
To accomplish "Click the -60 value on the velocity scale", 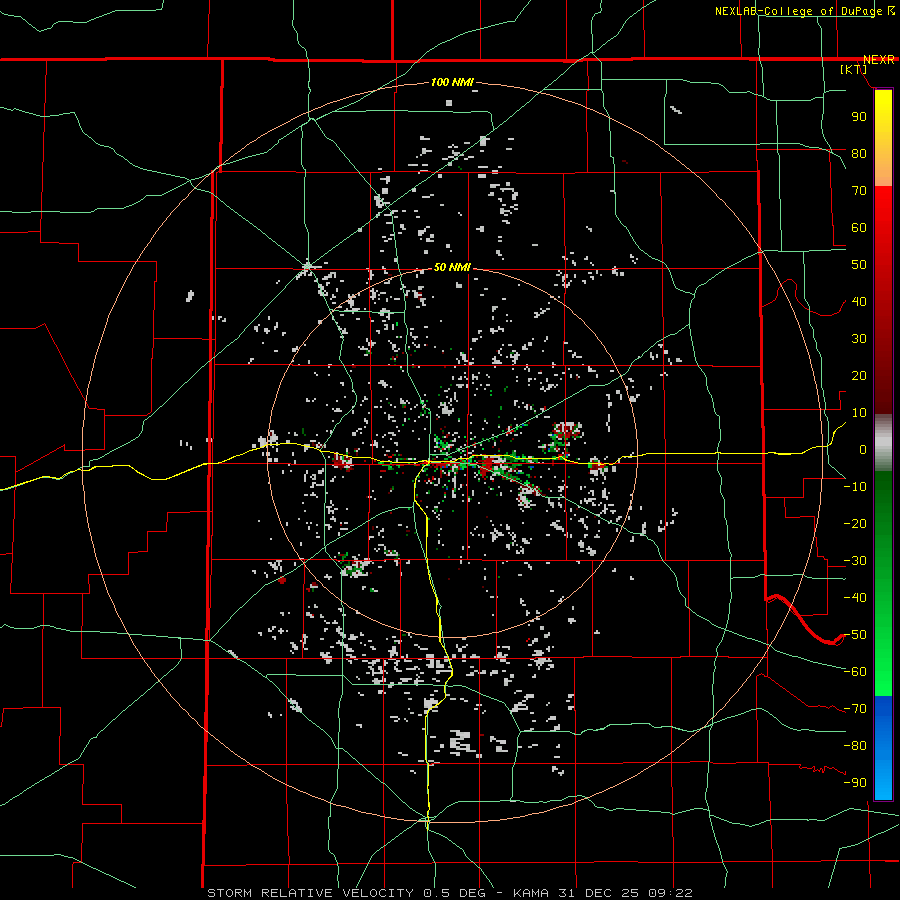I will [x=855, y=672].
